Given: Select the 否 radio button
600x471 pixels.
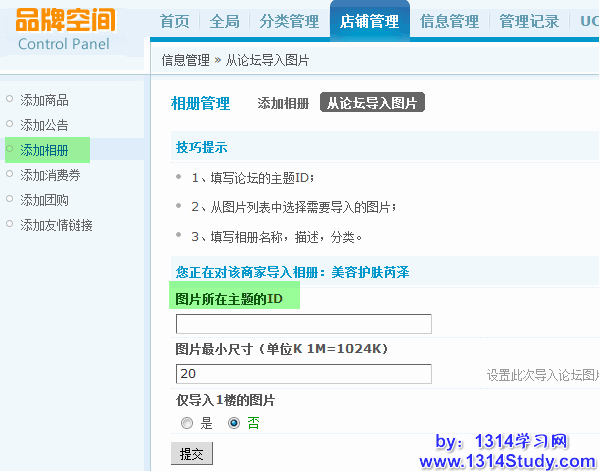Looking at the screenshot, I should point(234,423).
